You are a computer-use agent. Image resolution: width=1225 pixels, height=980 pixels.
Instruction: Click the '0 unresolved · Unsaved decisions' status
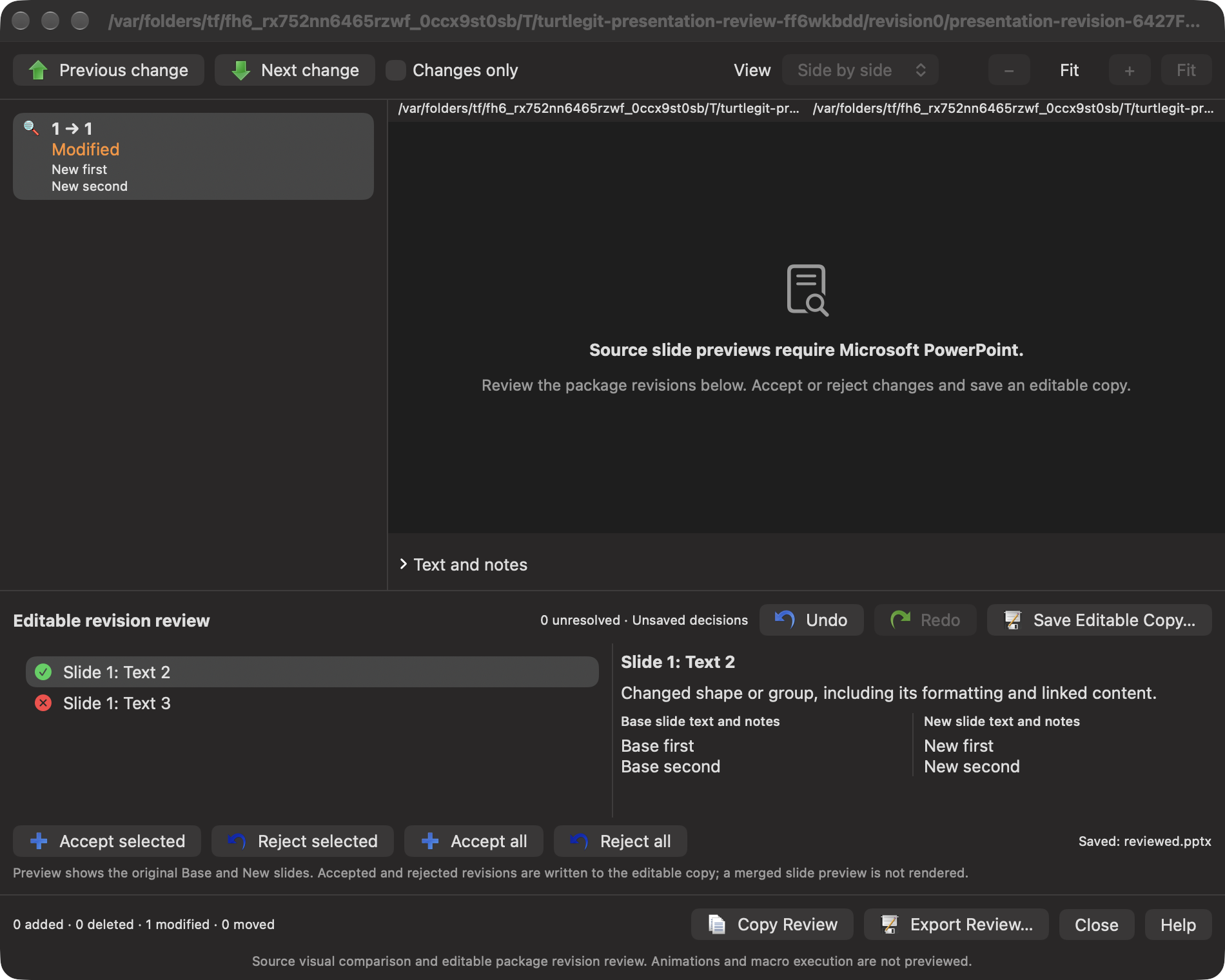tap(644, 620)
